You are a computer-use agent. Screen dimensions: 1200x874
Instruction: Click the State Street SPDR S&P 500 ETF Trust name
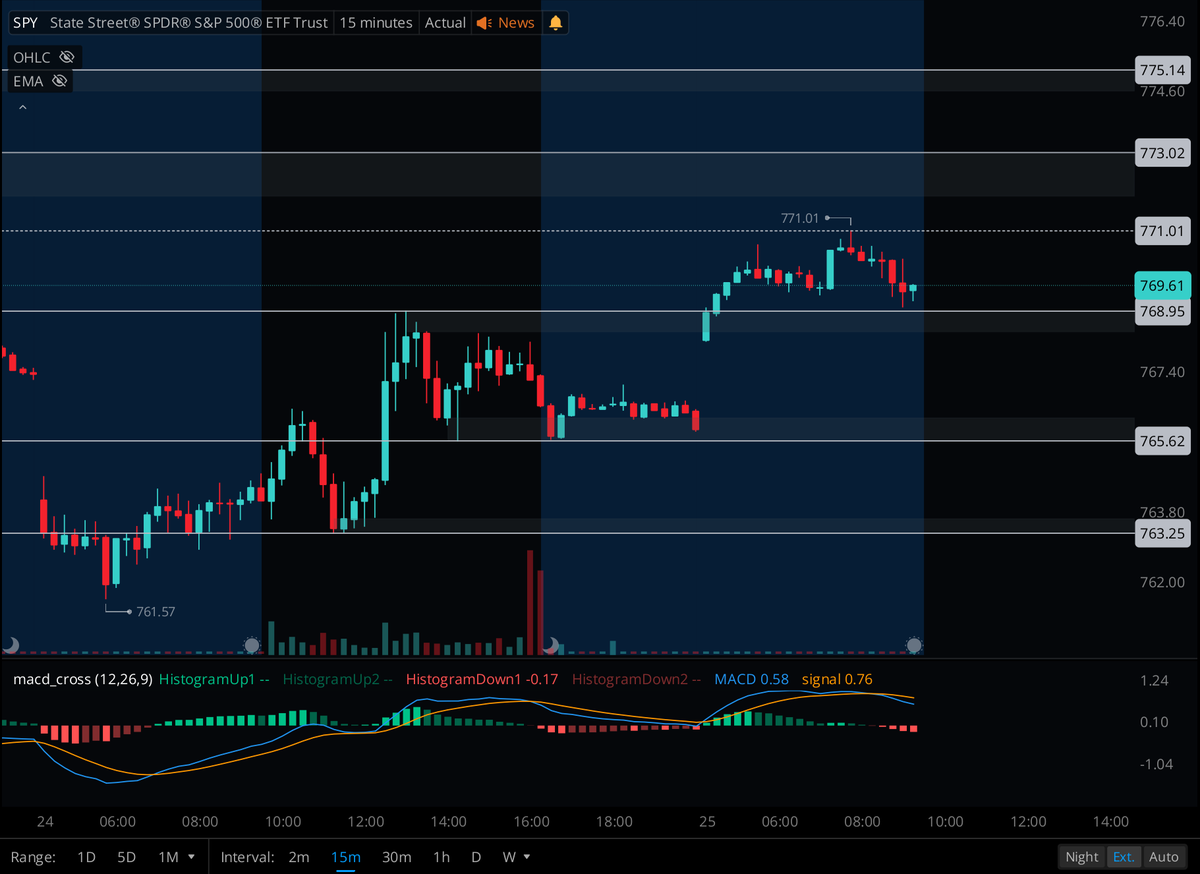(189, 22)
